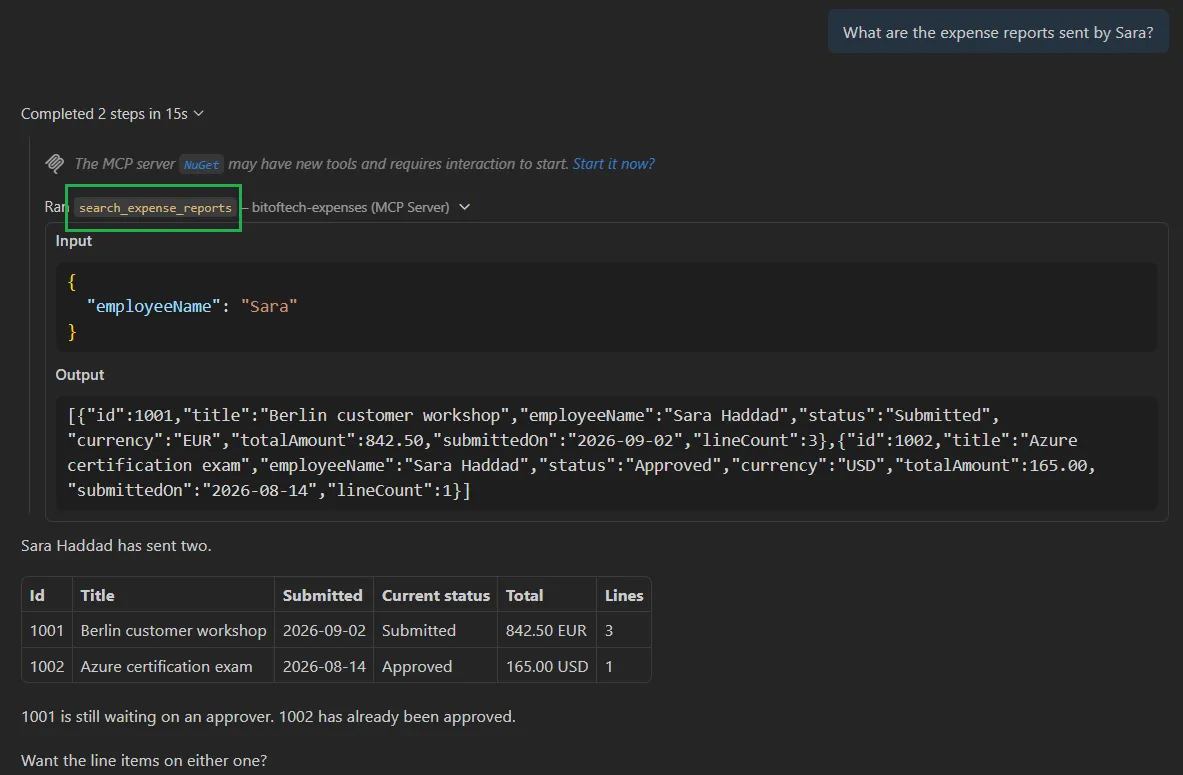The image size is (1183, 775).
Task: Click the "Output" section label
Action: [x=80, y=375]
